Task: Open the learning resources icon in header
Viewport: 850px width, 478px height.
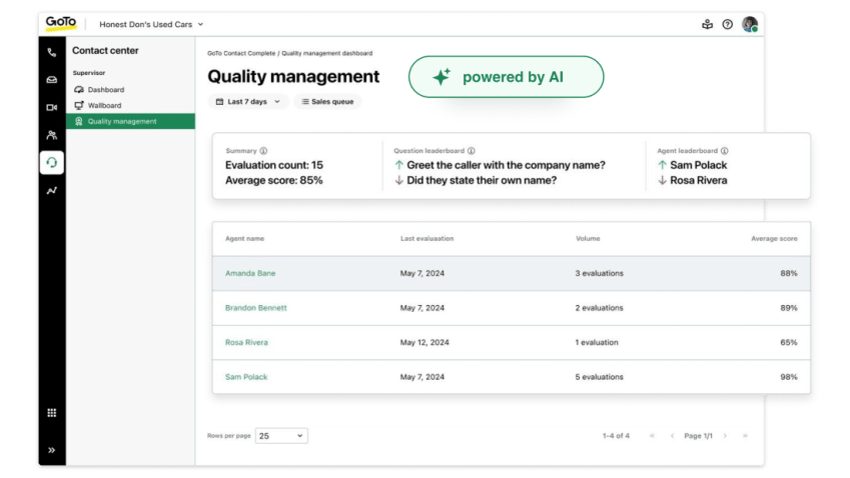Action: pyautogui.click(x=707, y=24)
